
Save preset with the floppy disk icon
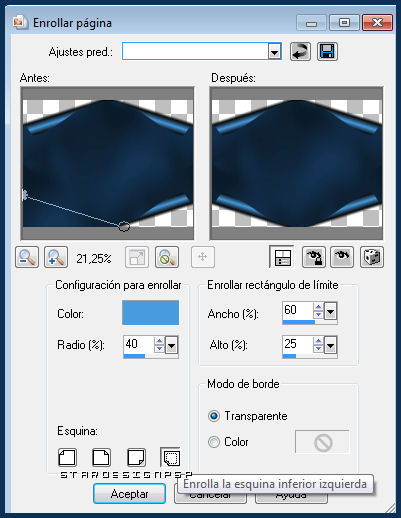pos(327,52)
